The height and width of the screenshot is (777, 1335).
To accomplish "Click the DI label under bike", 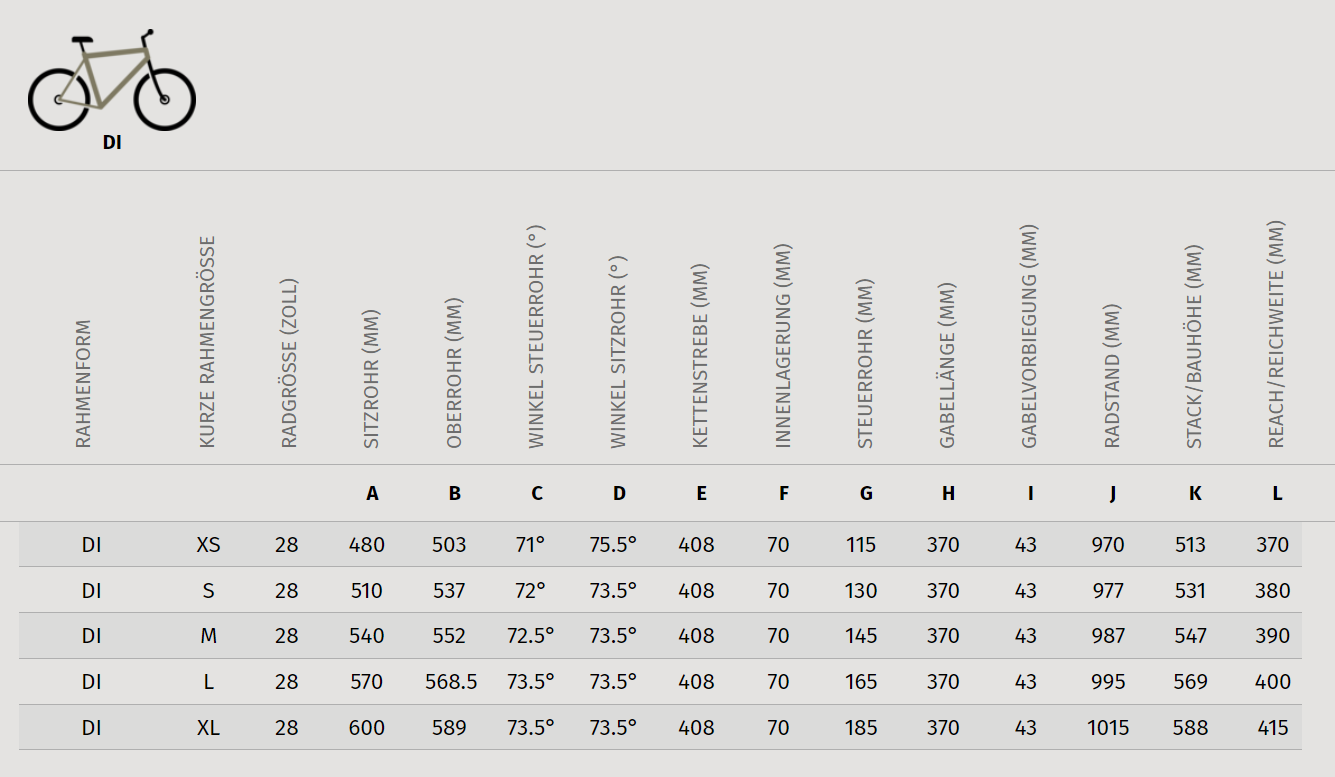I will click(x=112, y=143).
